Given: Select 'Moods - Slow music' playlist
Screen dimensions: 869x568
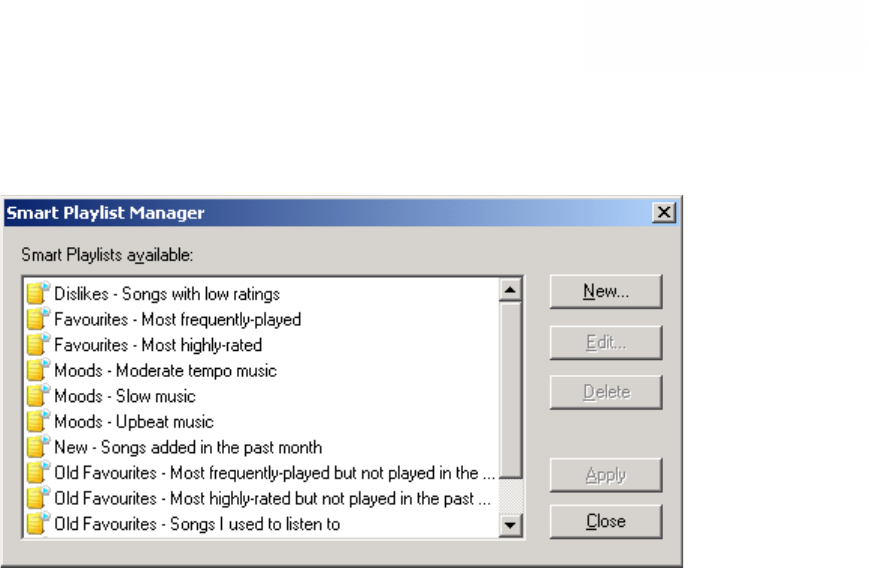Looking at the screenshot, I should (x=125, y=396).
